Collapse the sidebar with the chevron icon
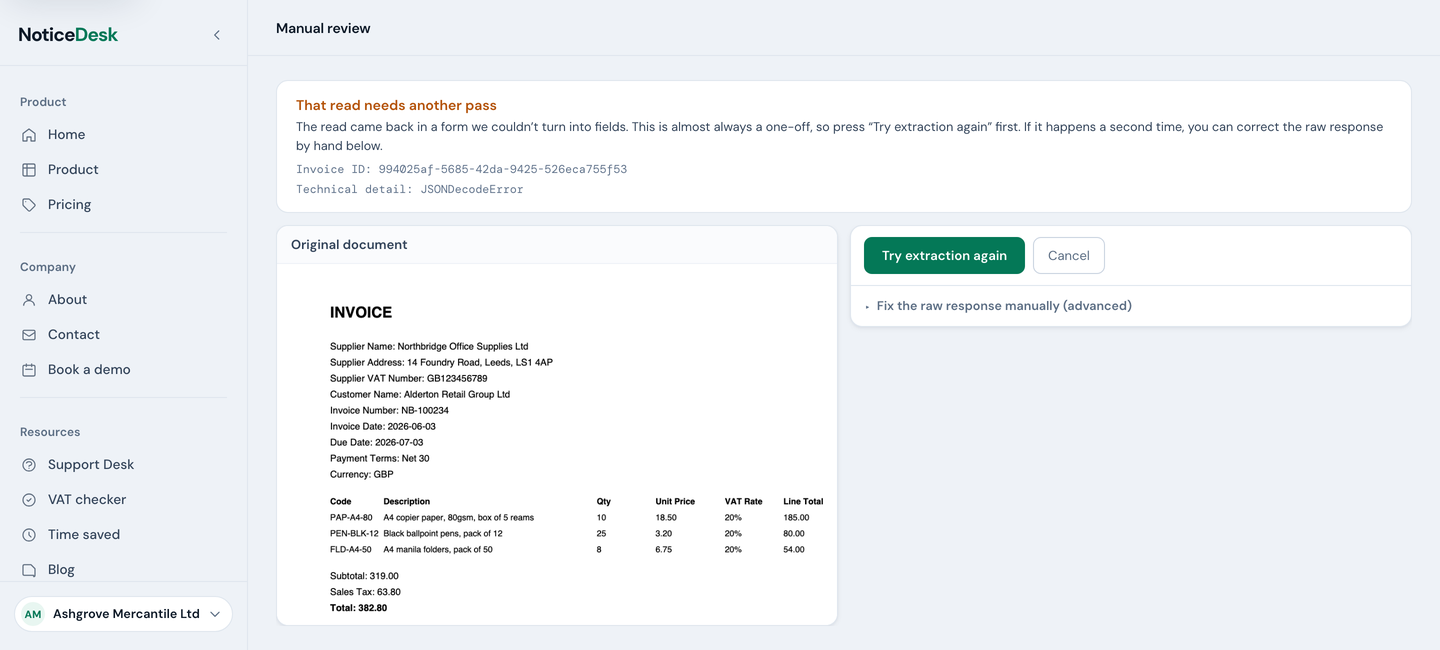Screen dimensions: 1440x650 pyautogui.click(x=217, y=35)
